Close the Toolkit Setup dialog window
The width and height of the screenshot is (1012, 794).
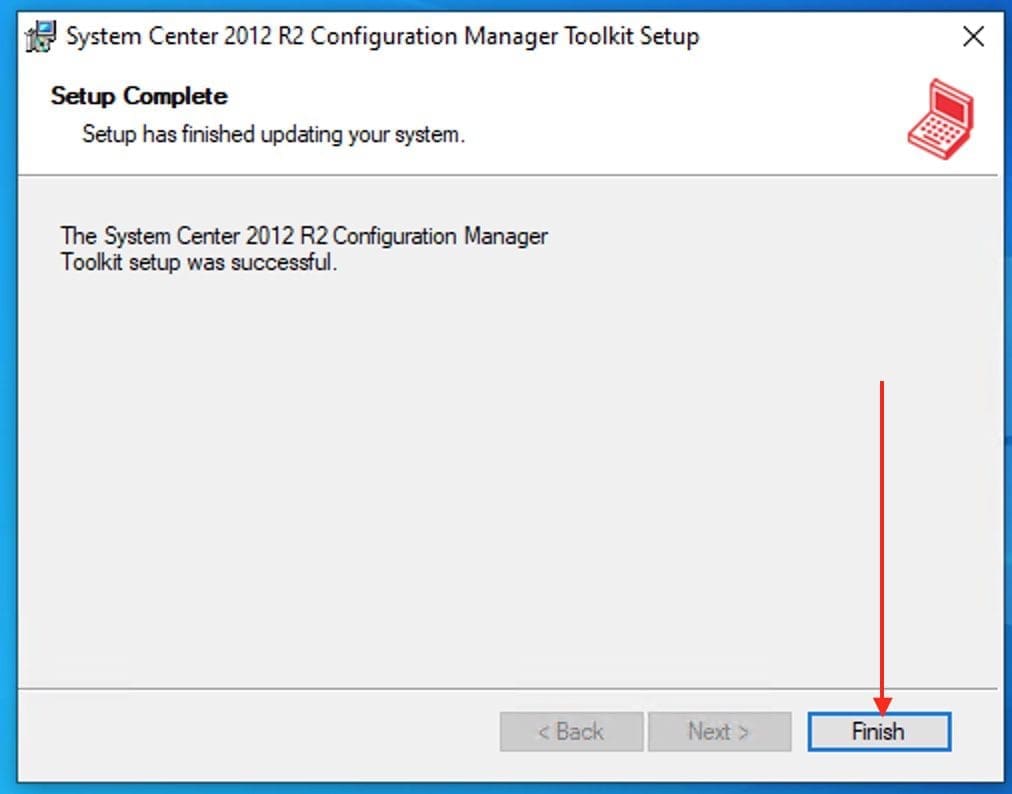point(973,37)
